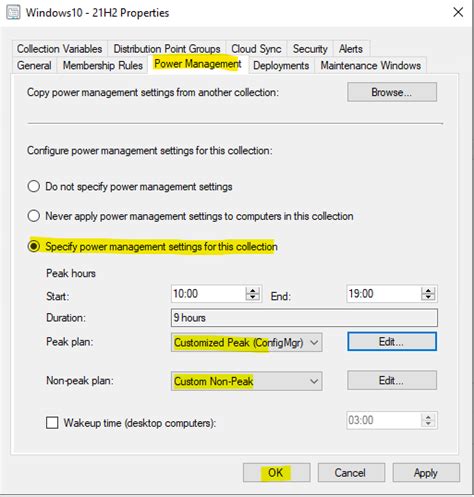Click the Duration field showing 9 hours
474x497 pixels.
click(x=304, y=318)
